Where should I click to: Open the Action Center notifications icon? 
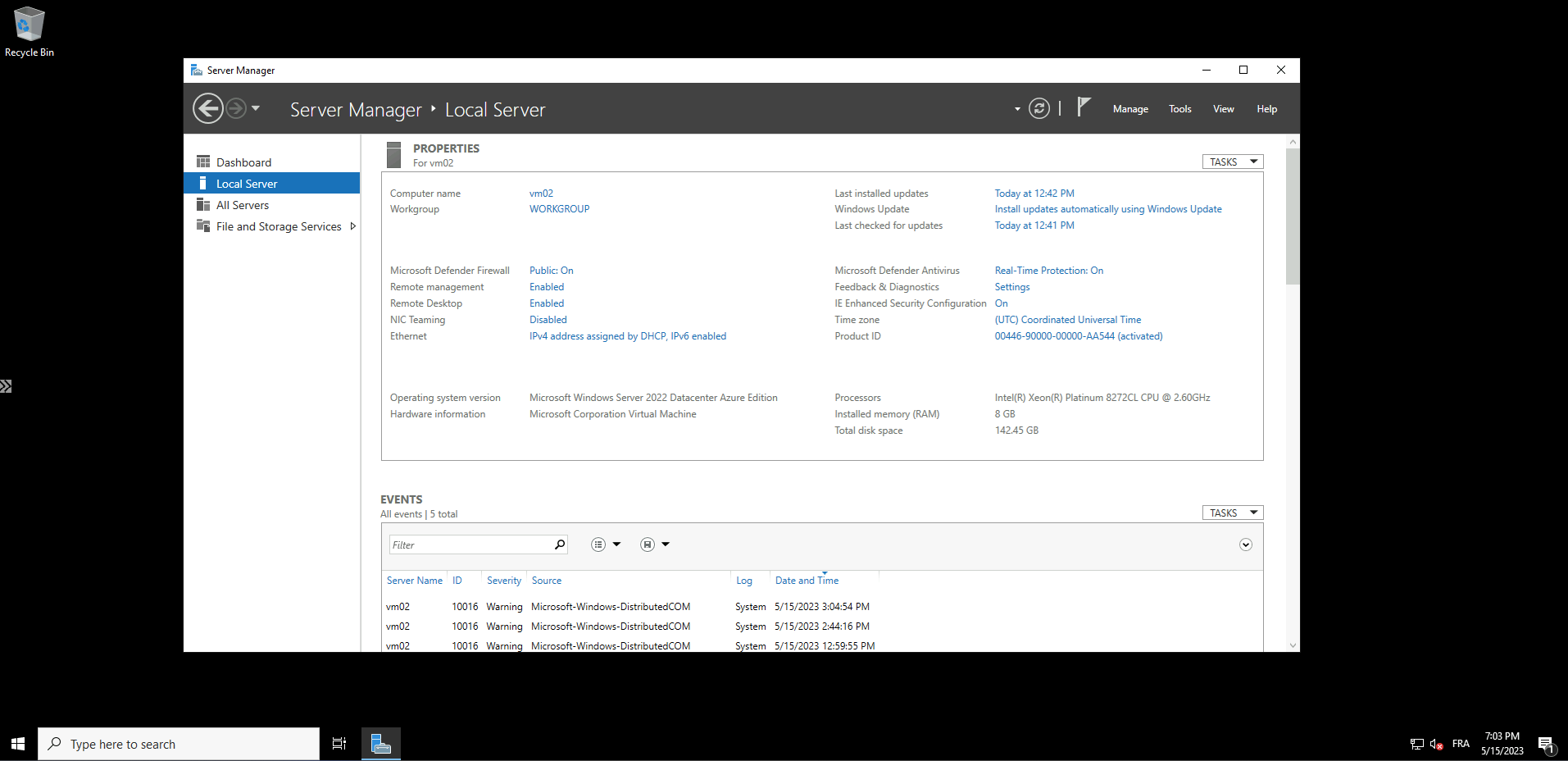[1547, 745]
